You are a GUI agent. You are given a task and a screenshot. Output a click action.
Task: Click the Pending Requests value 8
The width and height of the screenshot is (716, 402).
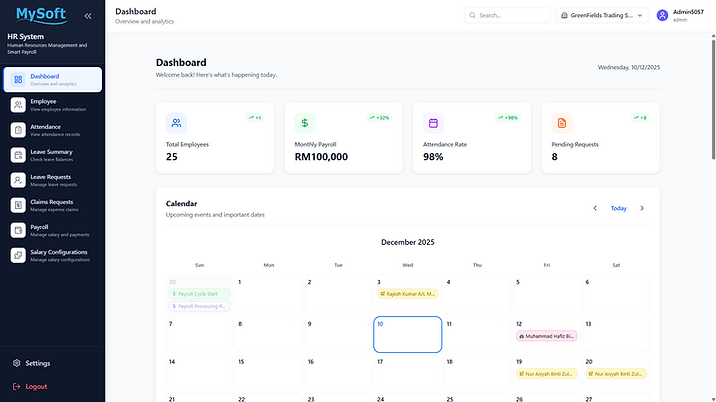click(x=554, y=157)
